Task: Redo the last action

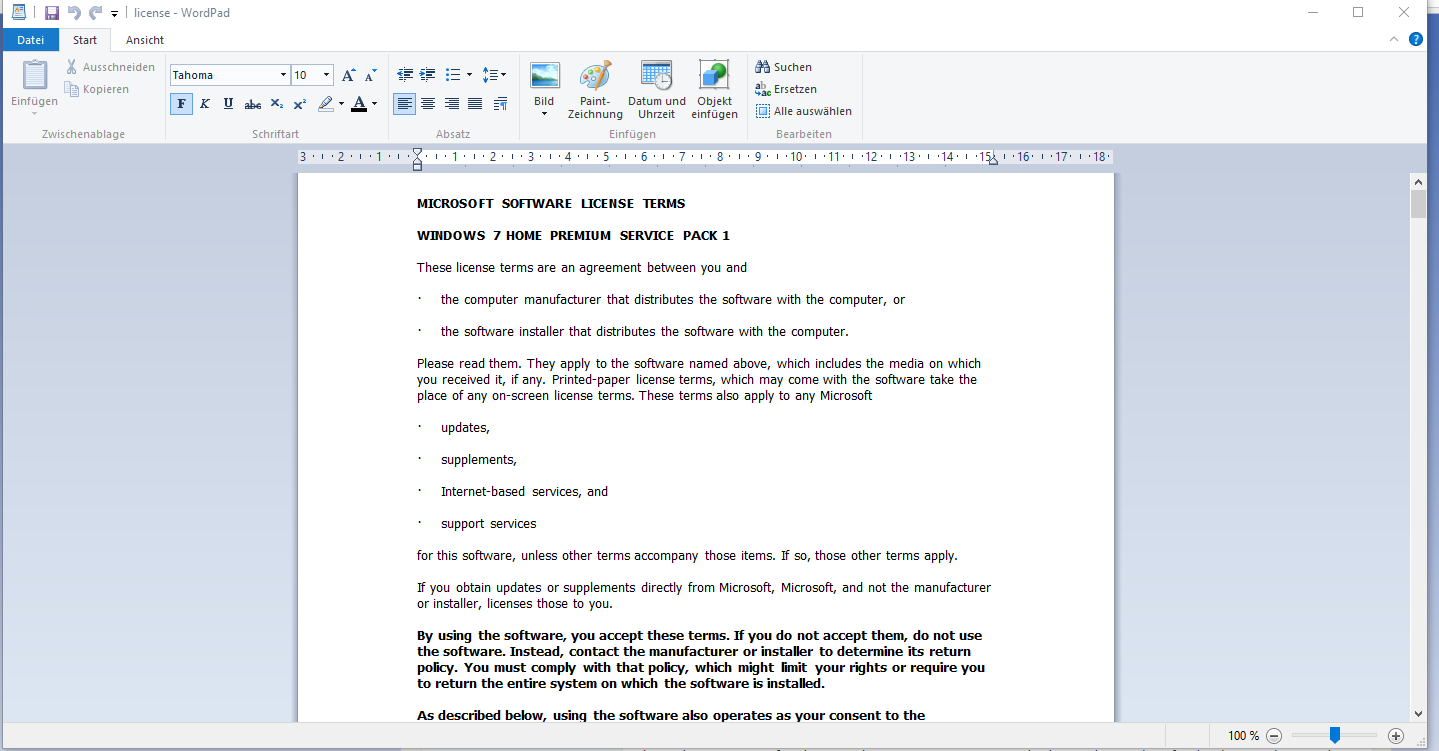Action: coord(96,13)
